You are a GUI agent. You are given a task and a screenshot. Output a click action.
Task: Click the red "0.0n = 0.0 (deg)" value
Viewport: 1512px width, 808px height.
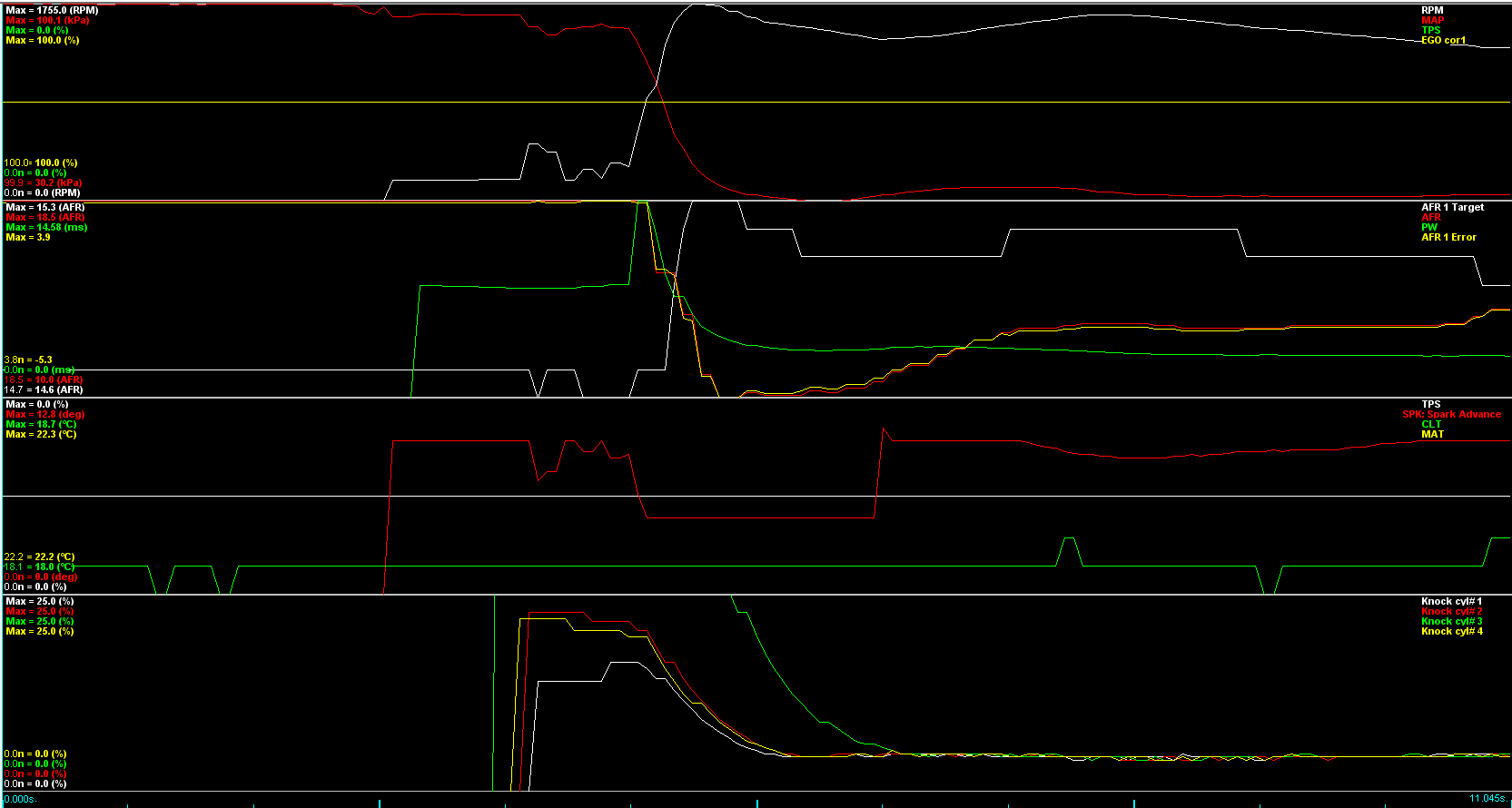coord(41,577)
